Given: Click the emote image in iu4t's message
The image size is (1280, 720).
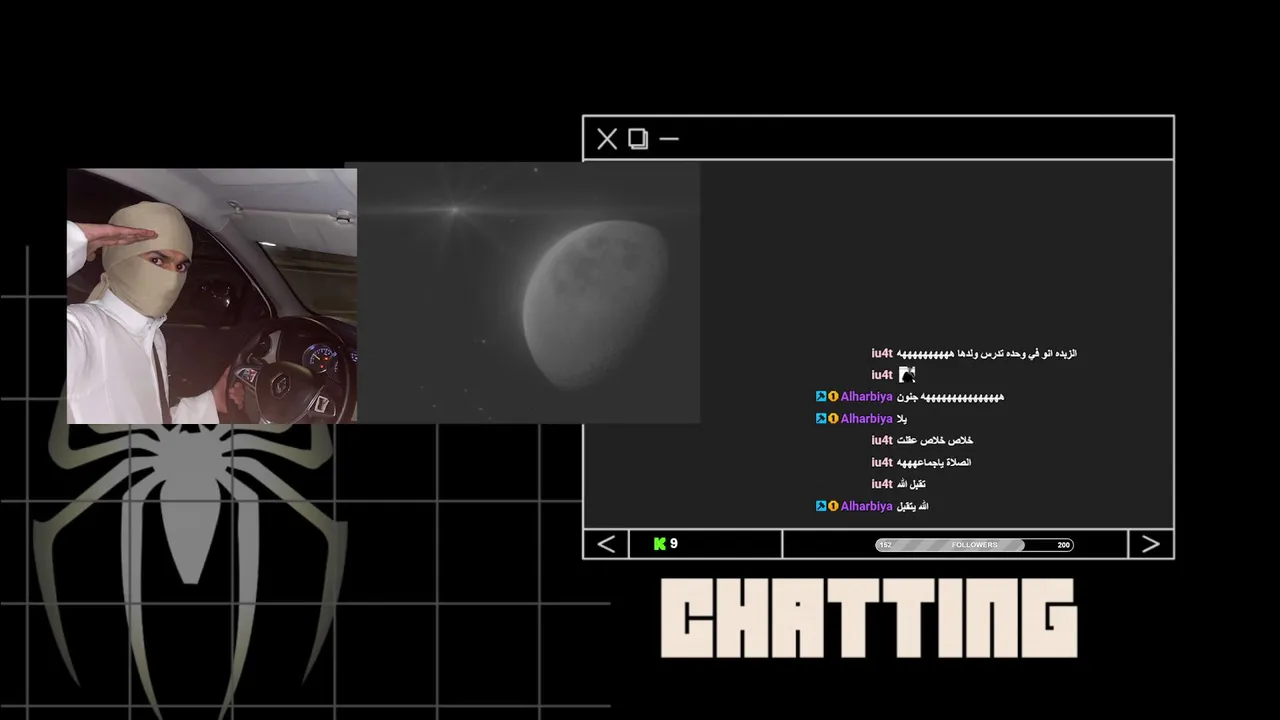Looking at the screenshot, I should [907, 375].
